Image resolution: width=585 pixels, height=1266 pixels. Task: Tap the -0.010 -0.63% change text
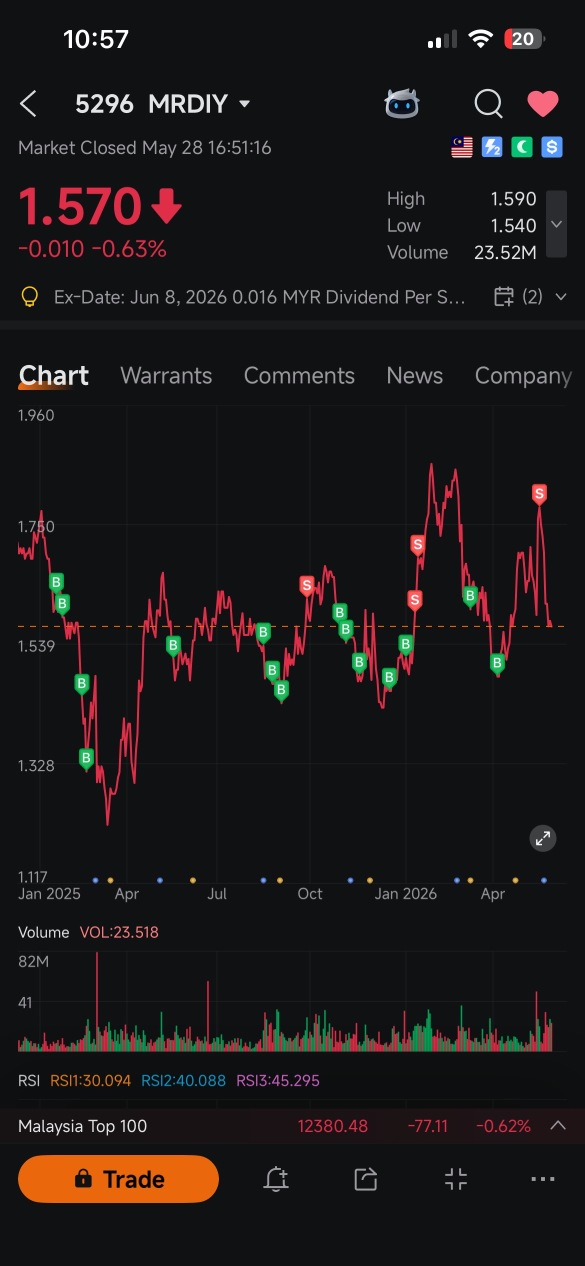tap(92, 249)
